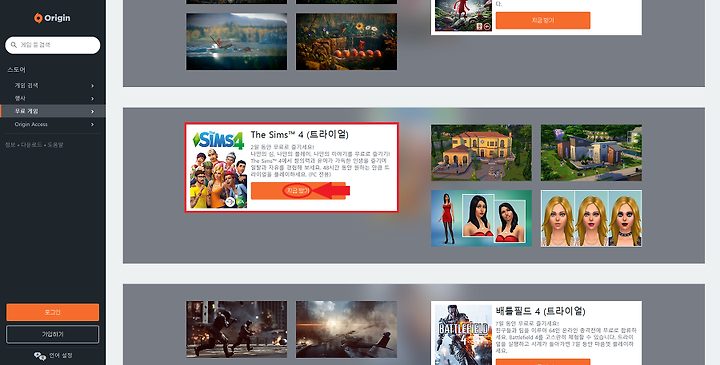Open Sims 4 red dress character screenshot
Image resolution: width=720 pixels, height=365 pixels.
[x=481, y=218]
